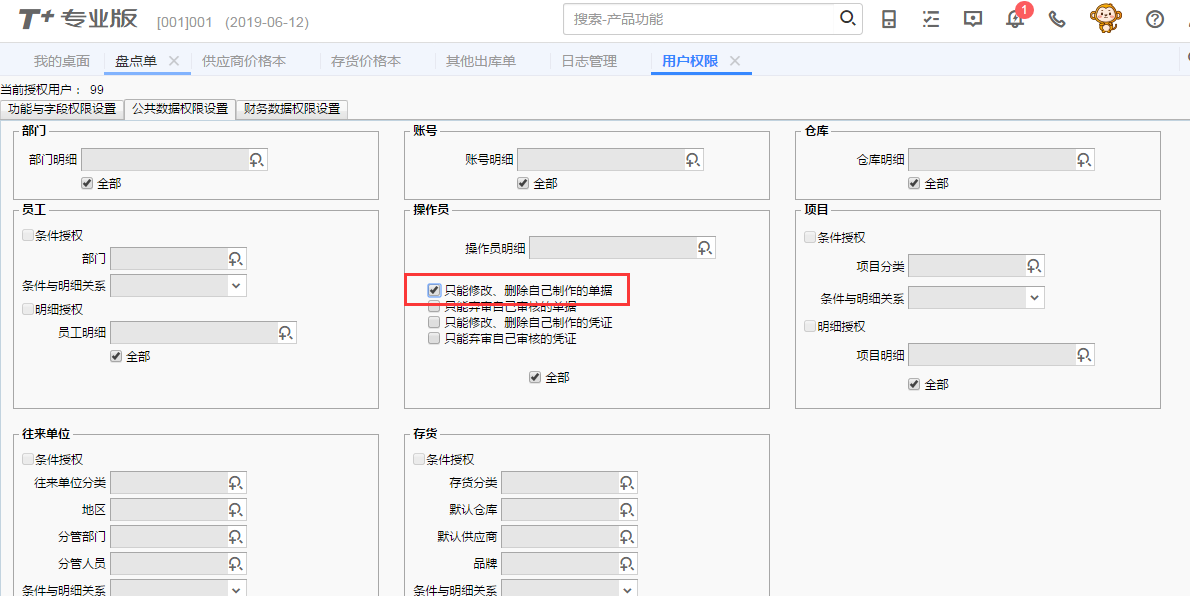The image size is (1190, 596).
Task: Go to 我的桌面 tab
Action: click(61, 61)
